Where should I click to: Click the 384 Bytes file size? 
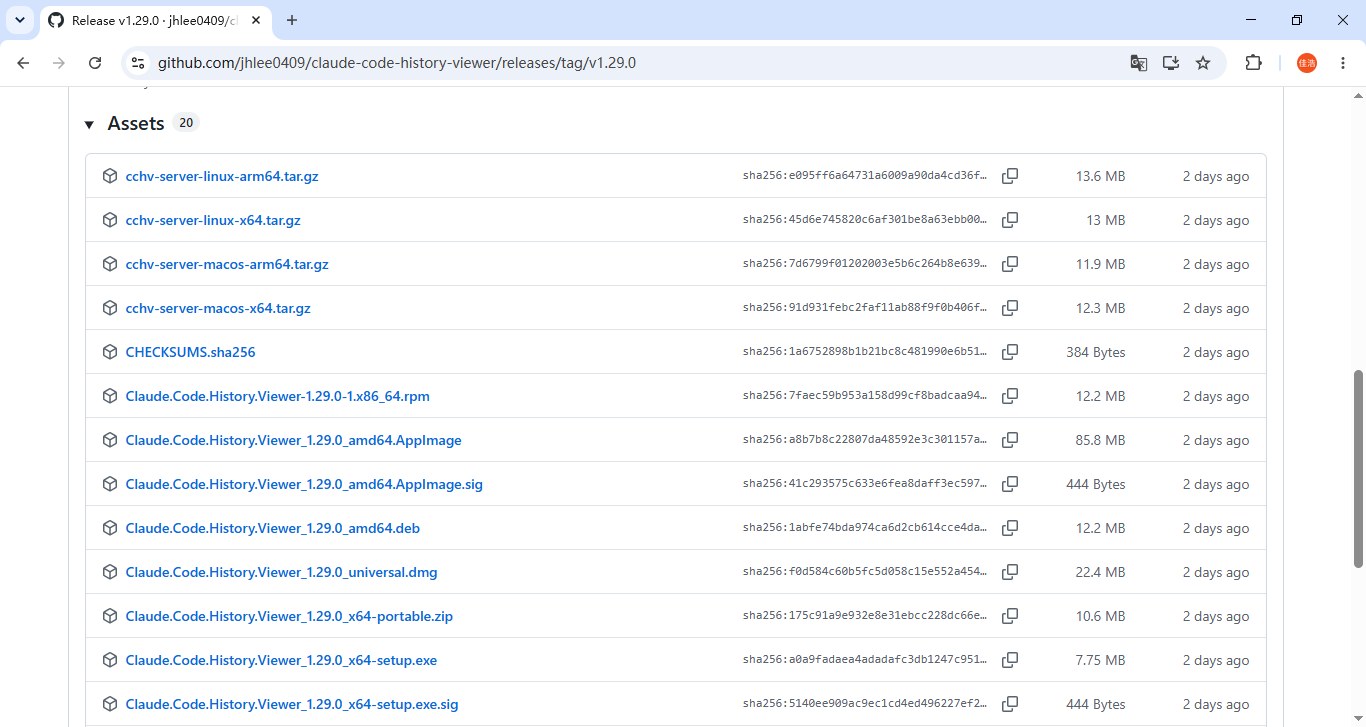(x=1096, y=352)
